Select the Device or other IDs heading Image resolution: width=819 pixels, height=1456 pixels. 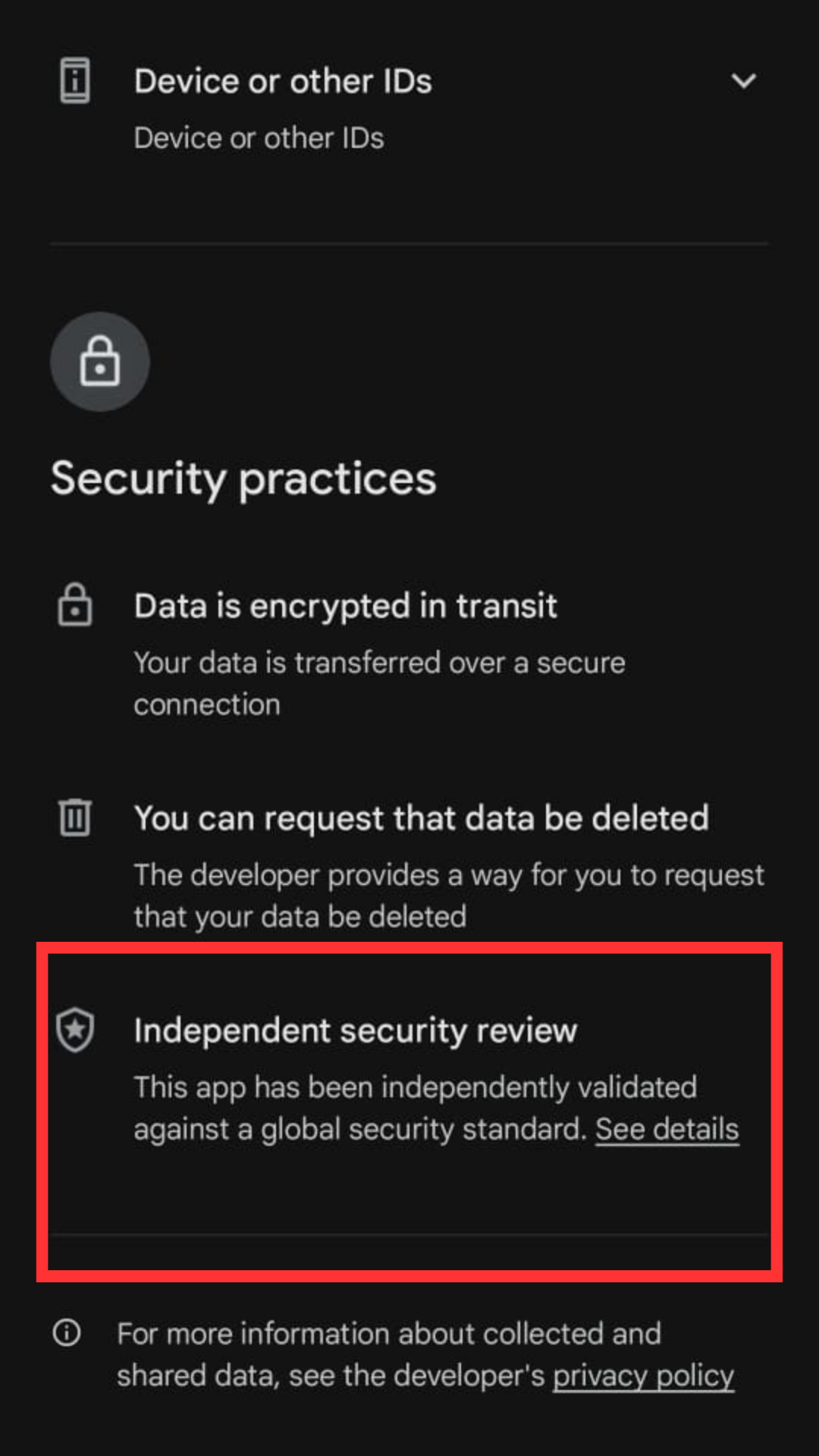coord(283,81)
